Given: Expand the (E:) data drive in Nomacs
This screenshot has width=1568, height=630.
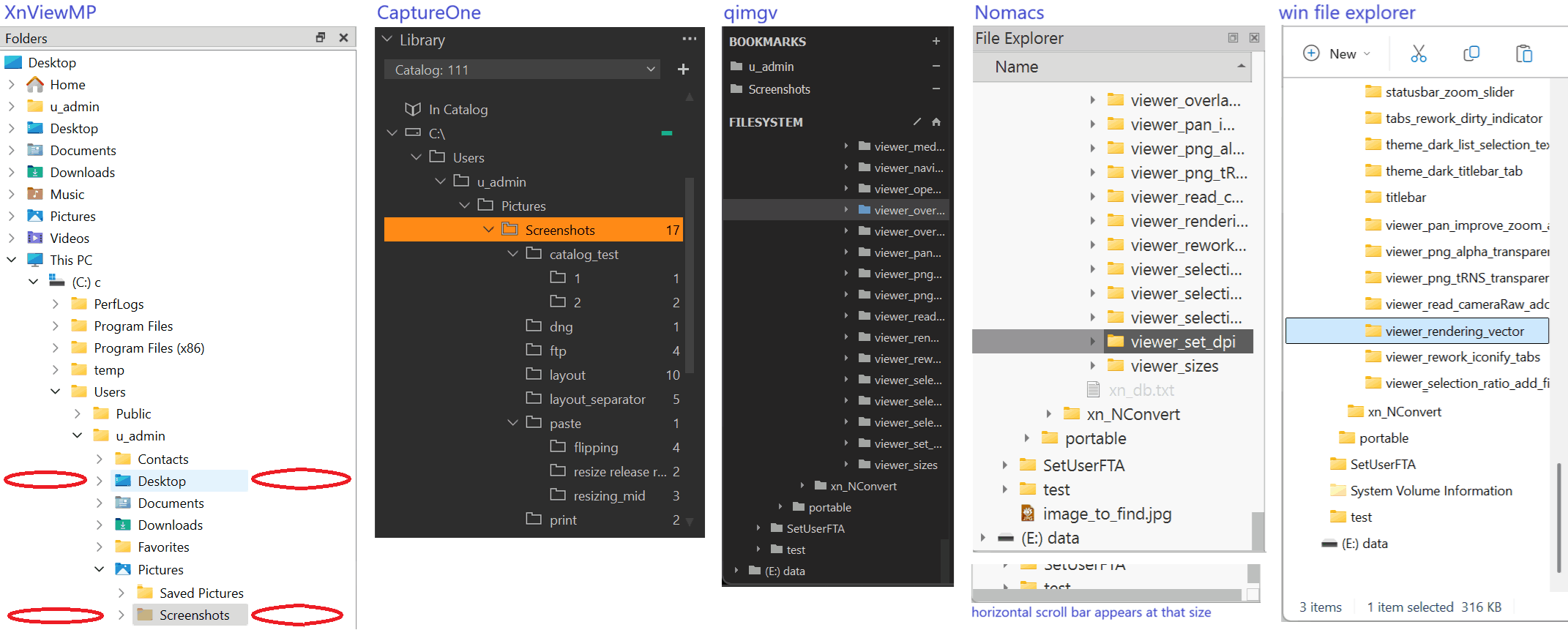Looking at the screenshot, I should (x=982, y=538).
